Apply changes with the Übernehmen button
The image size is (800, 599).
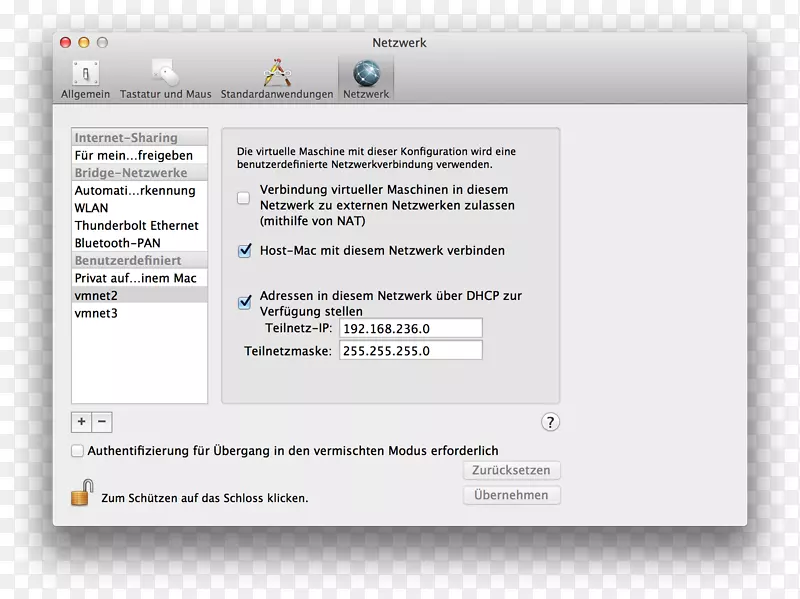[x=511, y=494]
